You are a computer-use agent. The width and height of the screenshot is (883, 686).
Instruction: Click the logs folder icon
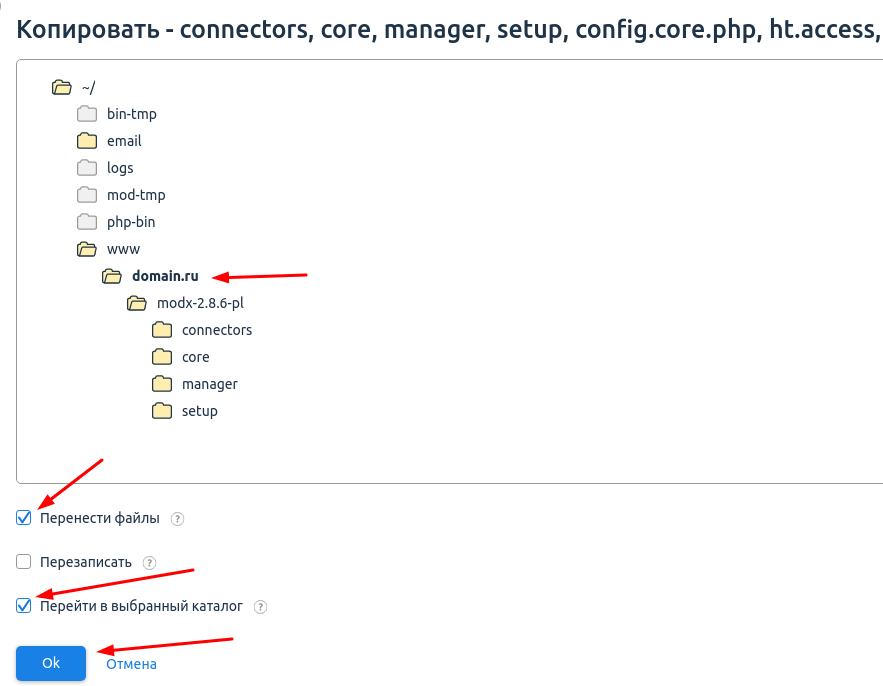click(x=87, y=168)
